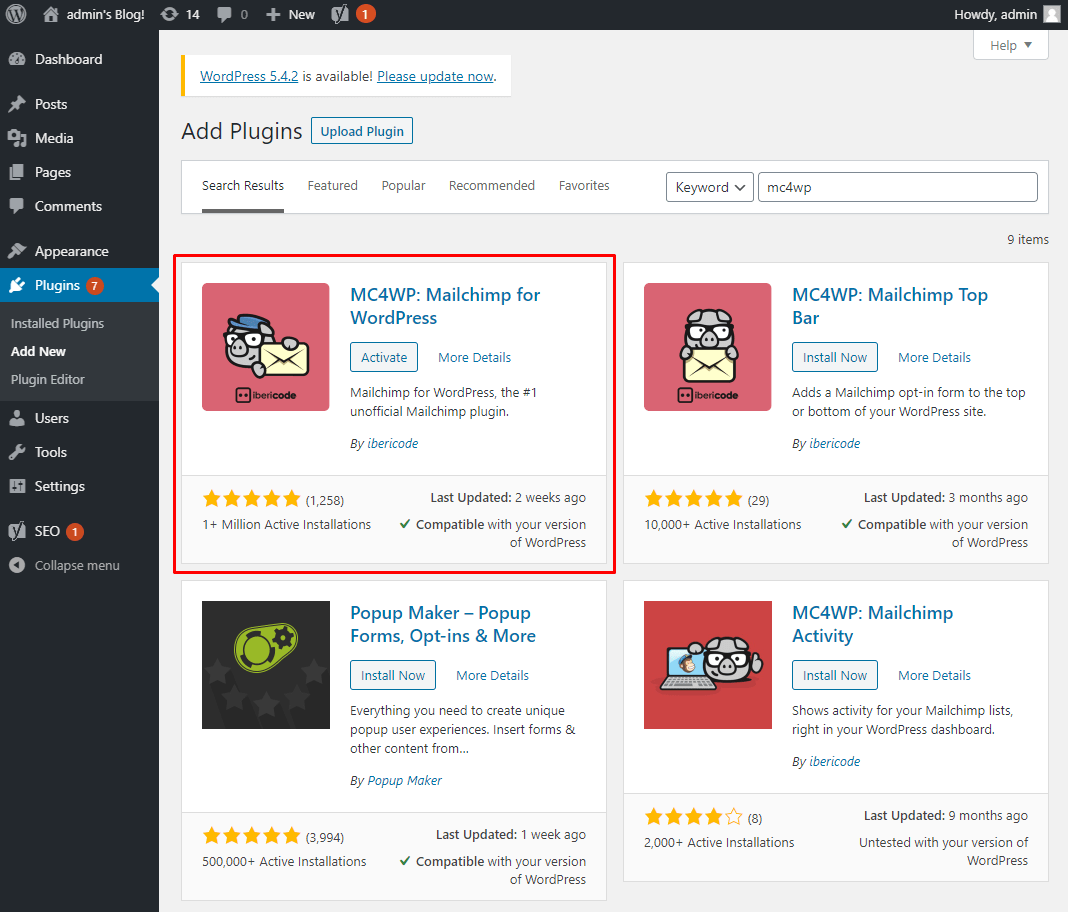Image resolution: width=1068 pixels, height=912 pixels.
Task: Open the MC4WP: Mailchimp Top Bar title
Action: coord(890,306)
